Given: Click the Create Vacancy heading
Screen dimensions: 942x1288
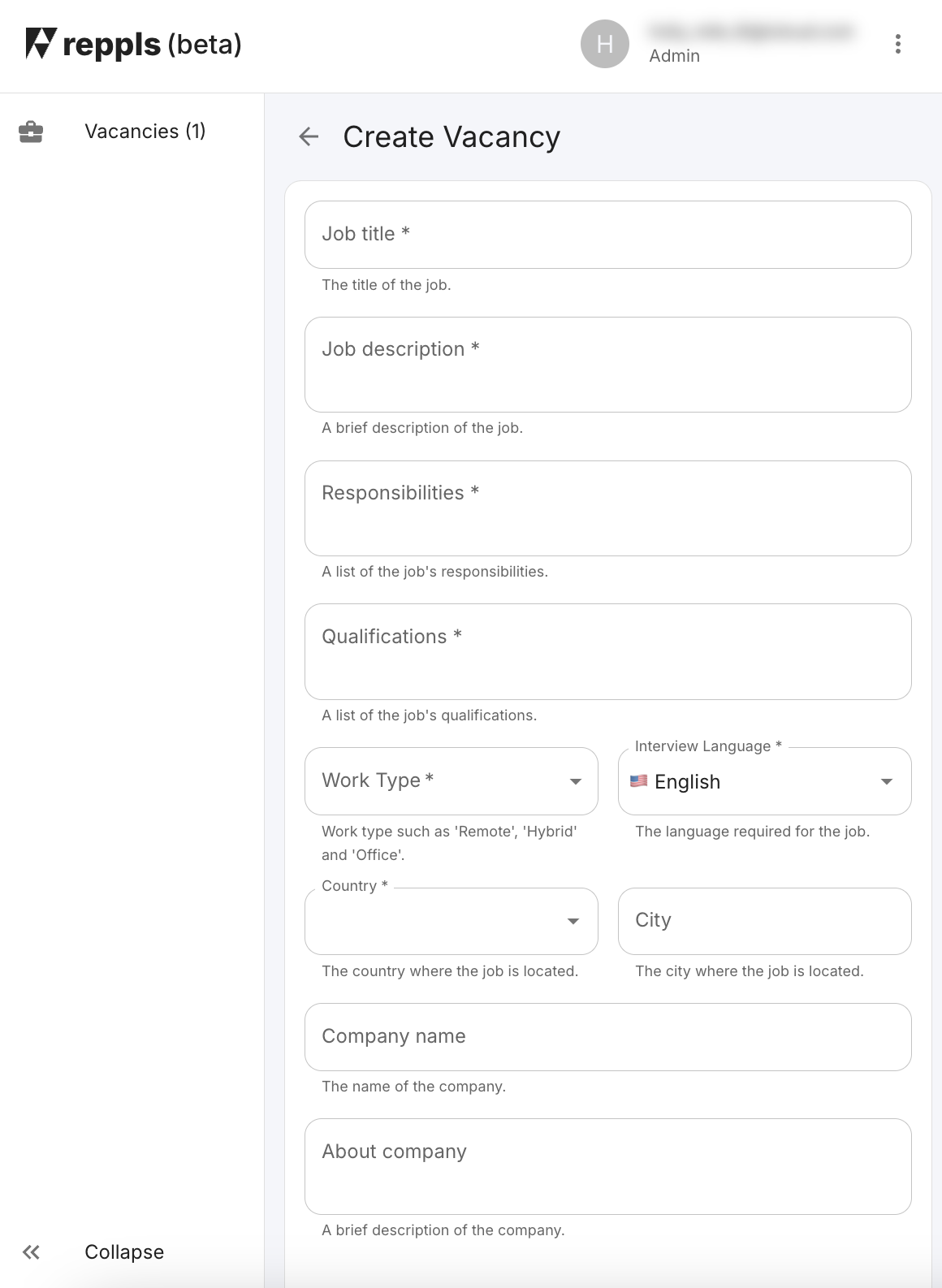Looking at the screenshot, I should coord(451,137).
